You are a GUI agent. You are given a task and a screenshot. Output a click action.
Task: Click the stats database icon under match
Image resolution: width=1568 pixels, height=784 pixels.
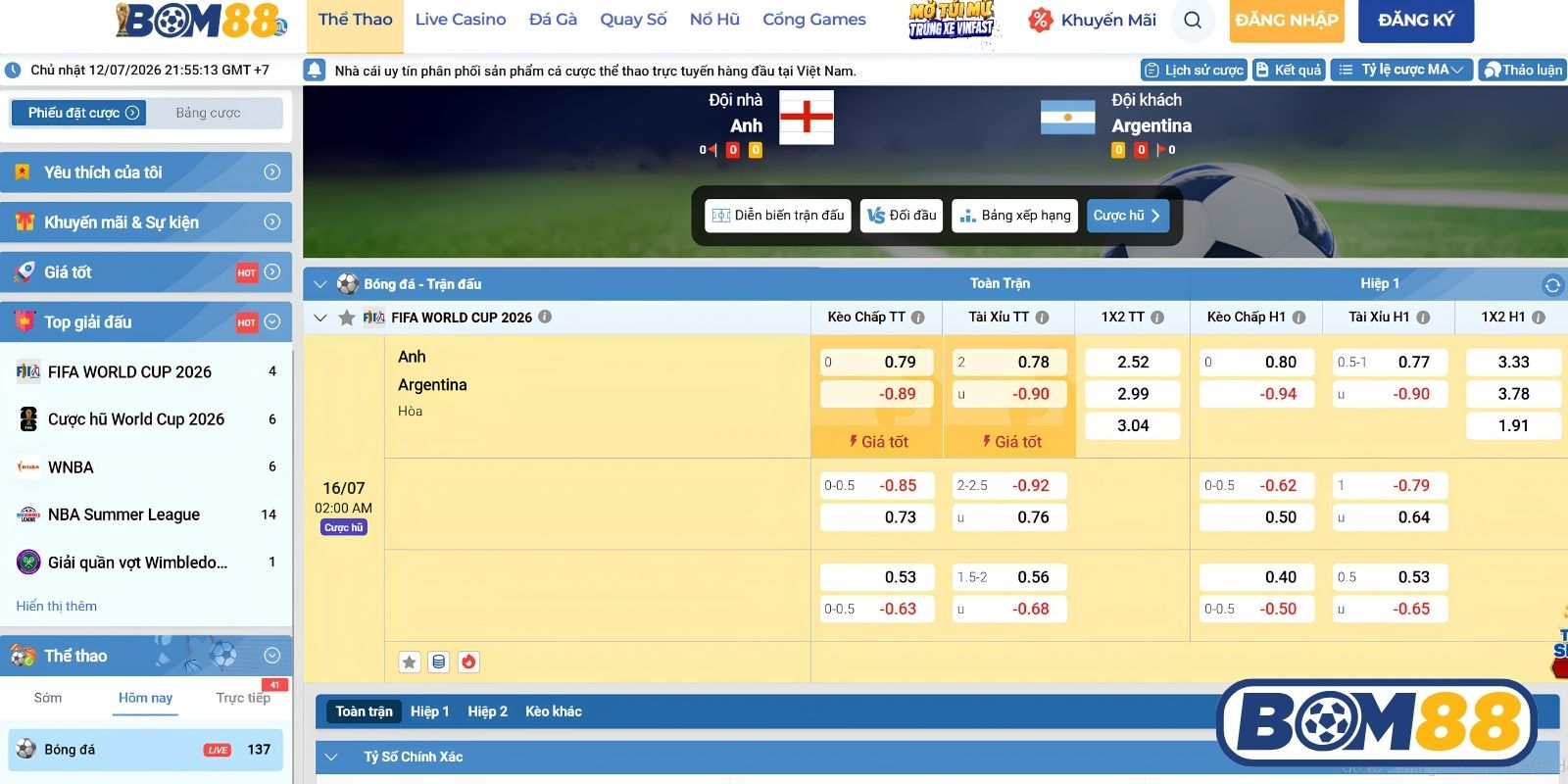439,662
